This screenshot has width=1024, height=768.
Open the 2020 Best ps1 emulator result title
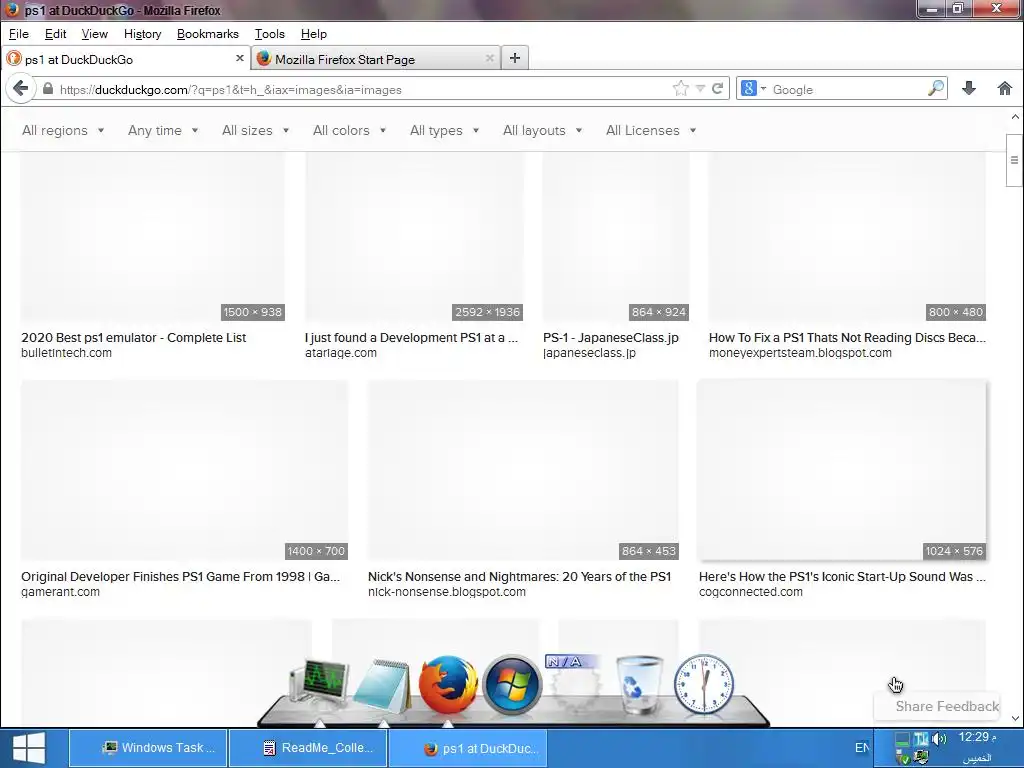[x=133, y=338]
